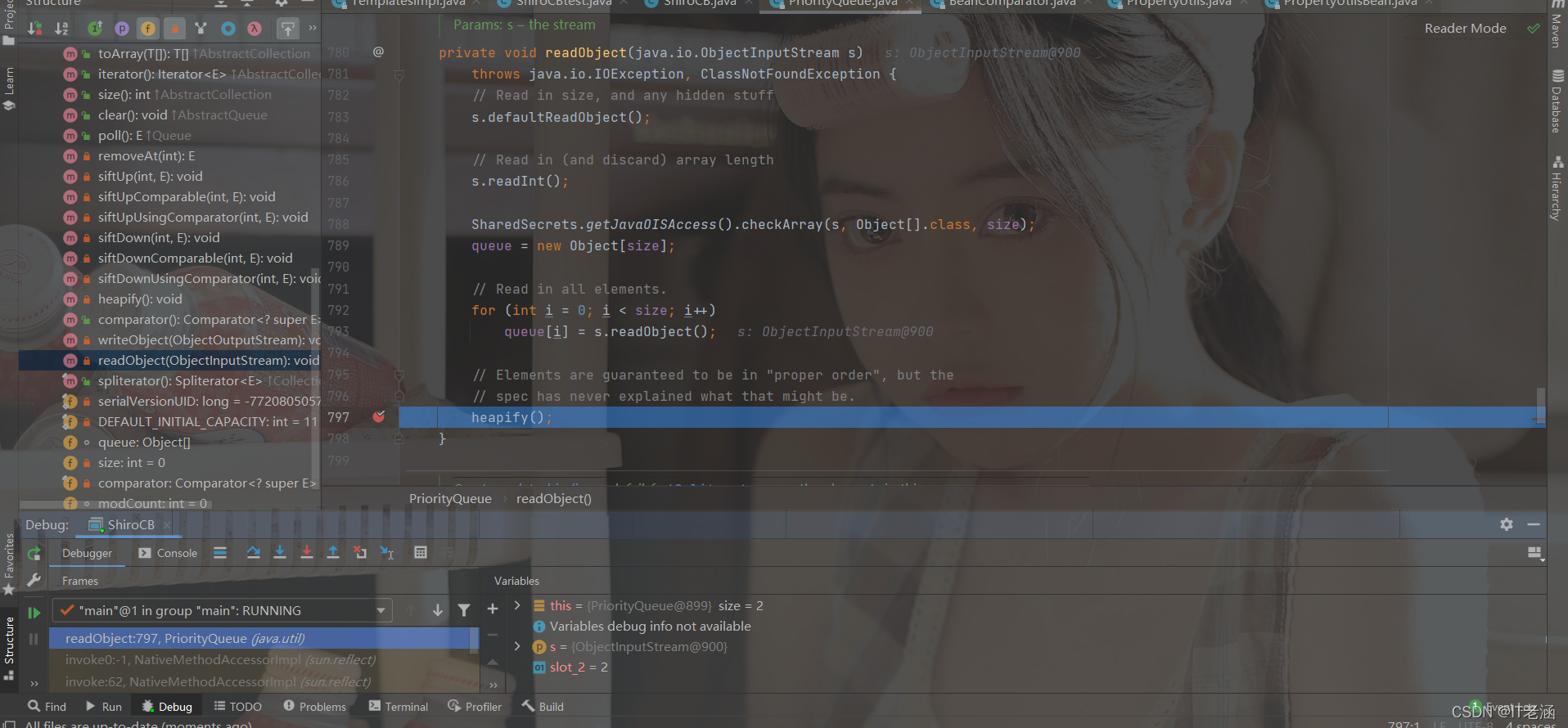Filter frames with funnel icon
1568x728 pixels.
coord(464,610)
